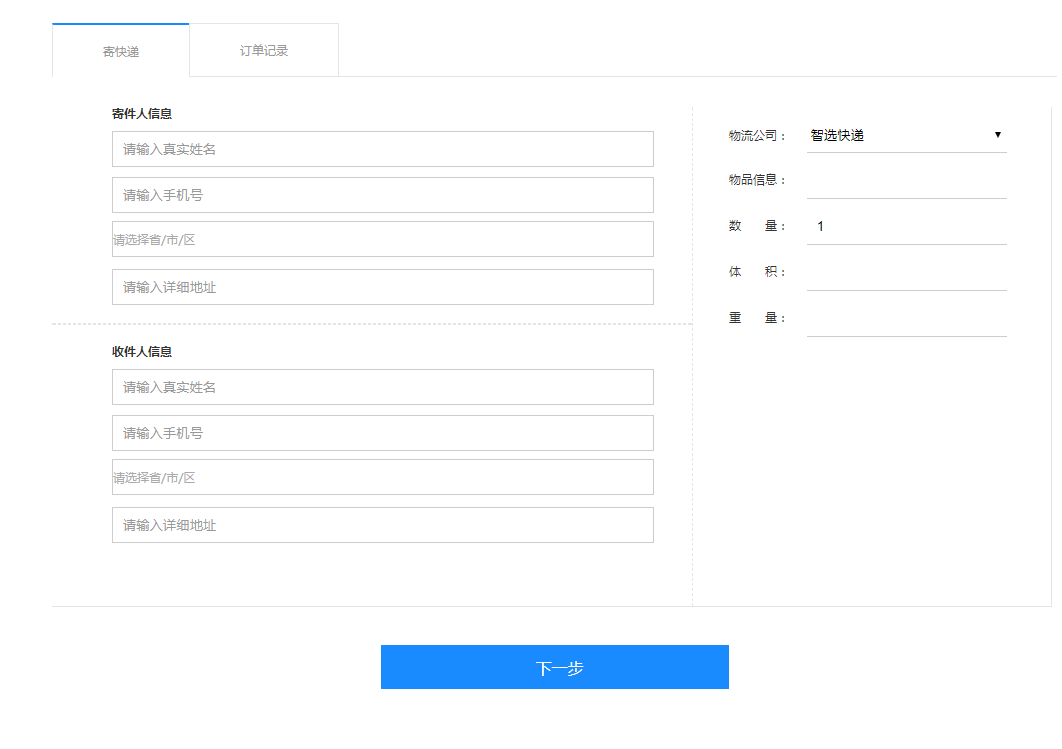Open sender's province/city/district selector
Screen dimensions: 1062x749
(382, 240)
